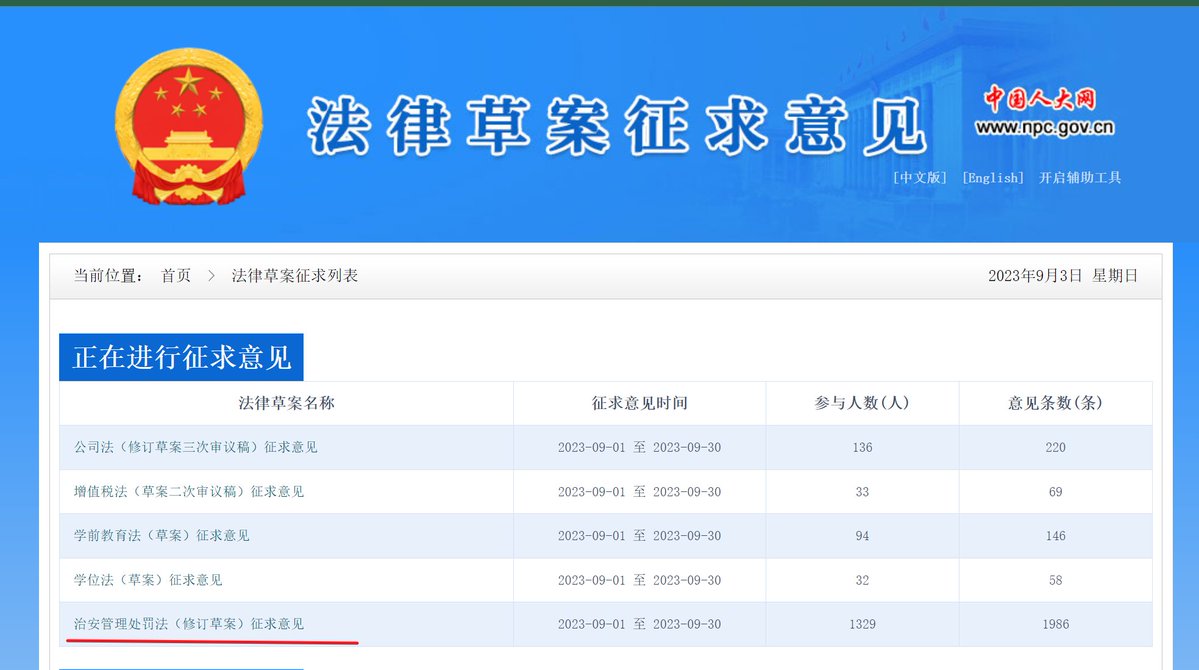Click the 参与人数（人） column header

point(862,403)
